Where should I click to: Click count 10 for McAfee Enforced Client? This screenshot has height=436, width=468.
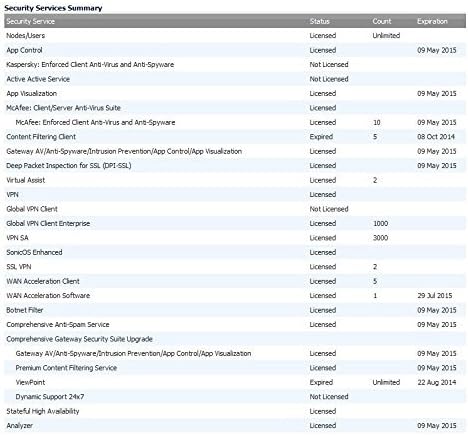(377, 122)
